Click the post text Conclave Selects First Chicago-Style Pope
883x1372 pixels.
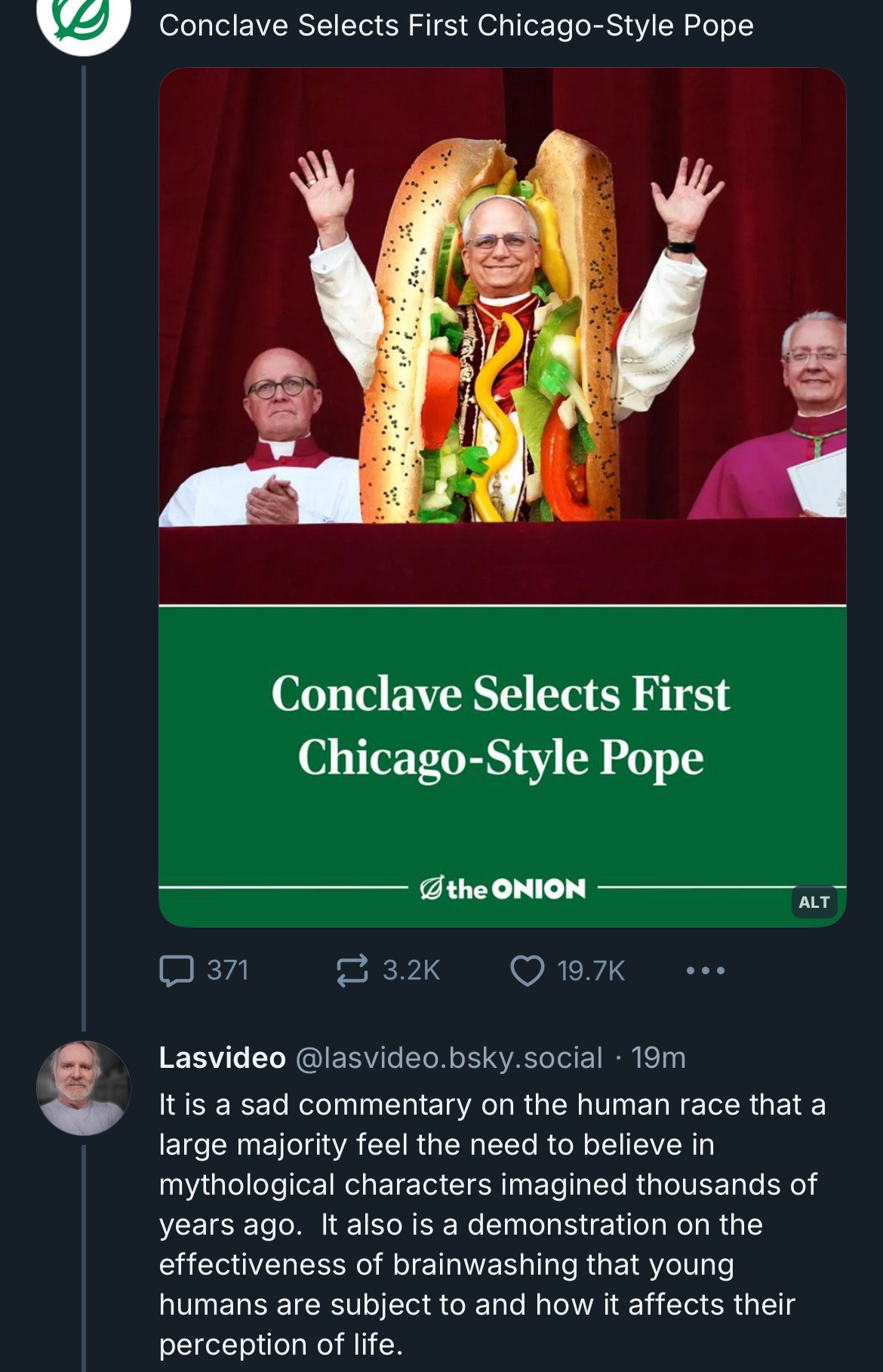click(457, 26)
